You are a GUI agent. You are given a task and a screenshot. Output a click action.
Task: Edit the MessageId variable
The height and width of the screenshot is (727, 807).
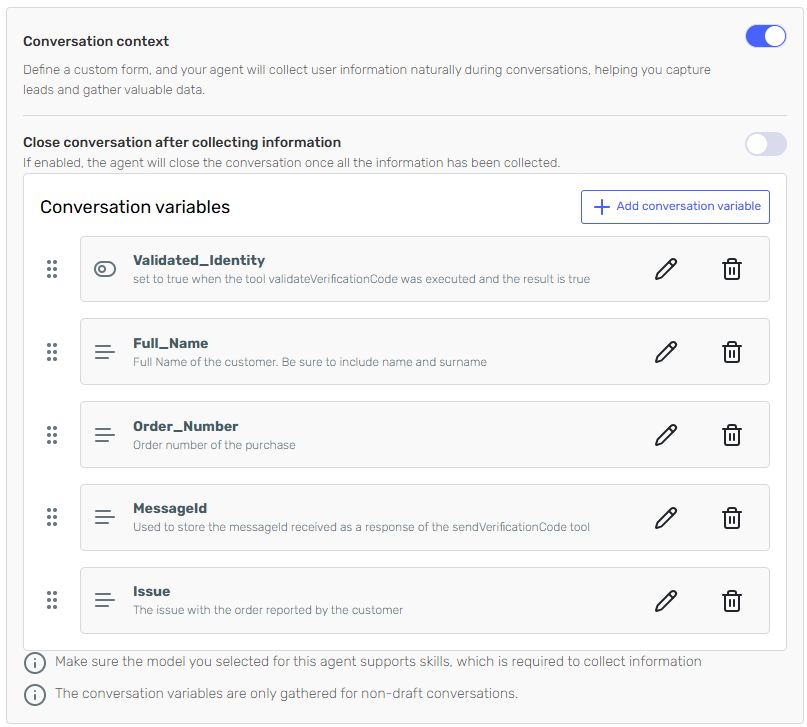click(x=666, y=517)
